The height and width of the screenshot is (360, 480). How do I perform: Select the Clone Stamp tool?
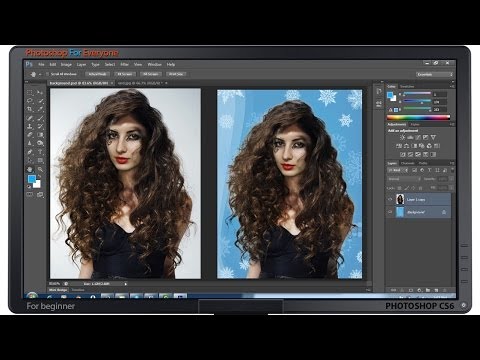point(30,126)
